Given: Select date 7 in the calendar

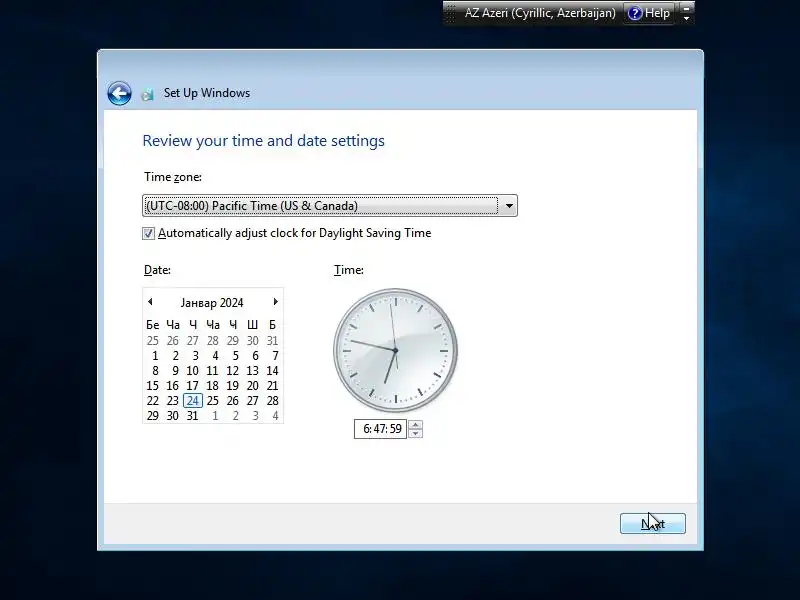Looking at the screenshot, I should tap(275, 356).
